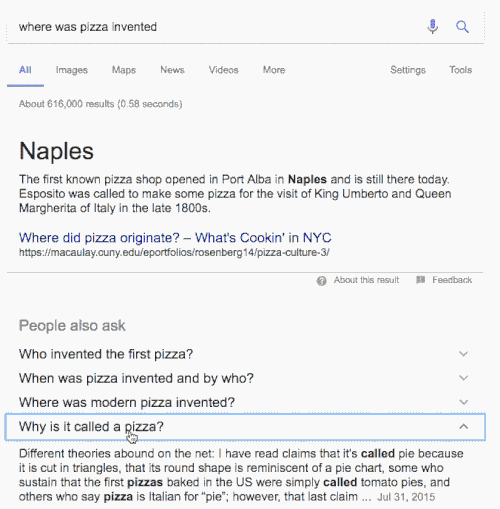Click the macaulay.cuny.edu URL text

(x=174, y=253)
